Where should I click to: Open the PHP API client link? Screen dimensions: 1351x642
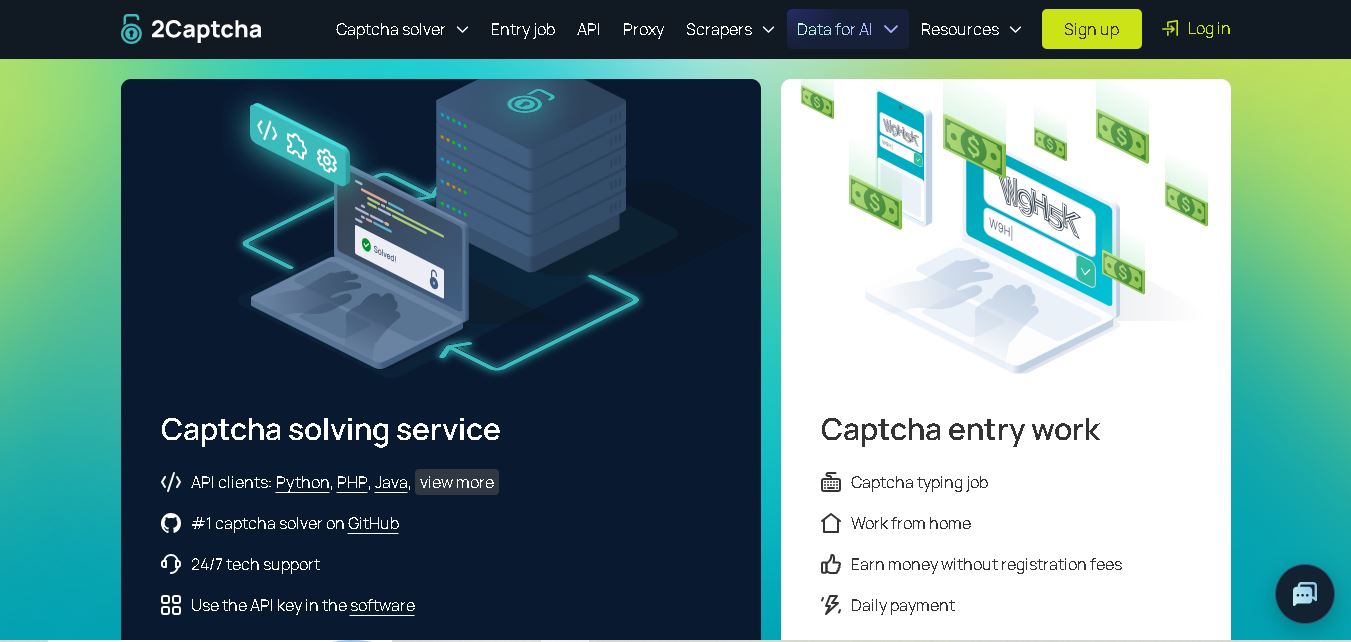click(x=352, y=482)
